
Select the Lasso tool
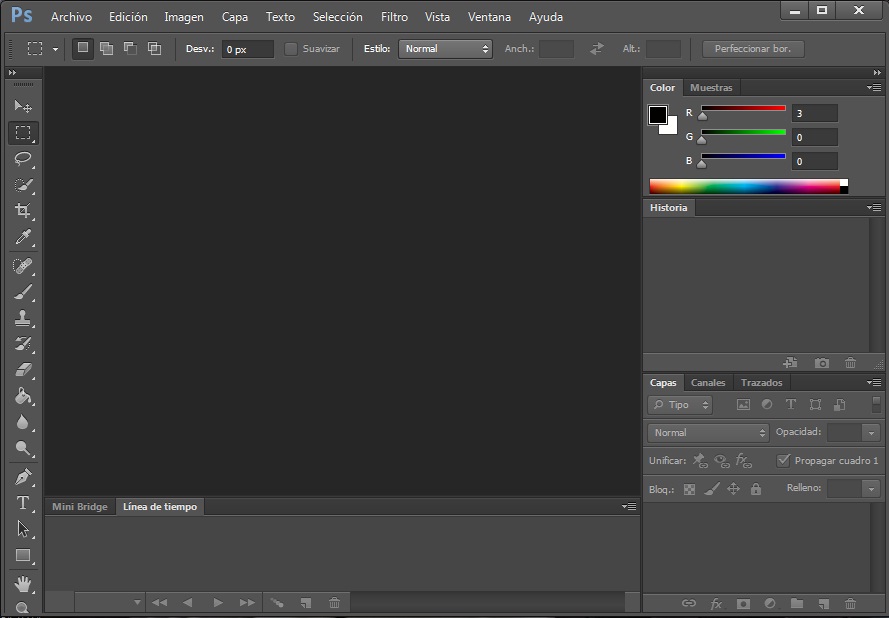pyautogui.click(x=23, y=159)
